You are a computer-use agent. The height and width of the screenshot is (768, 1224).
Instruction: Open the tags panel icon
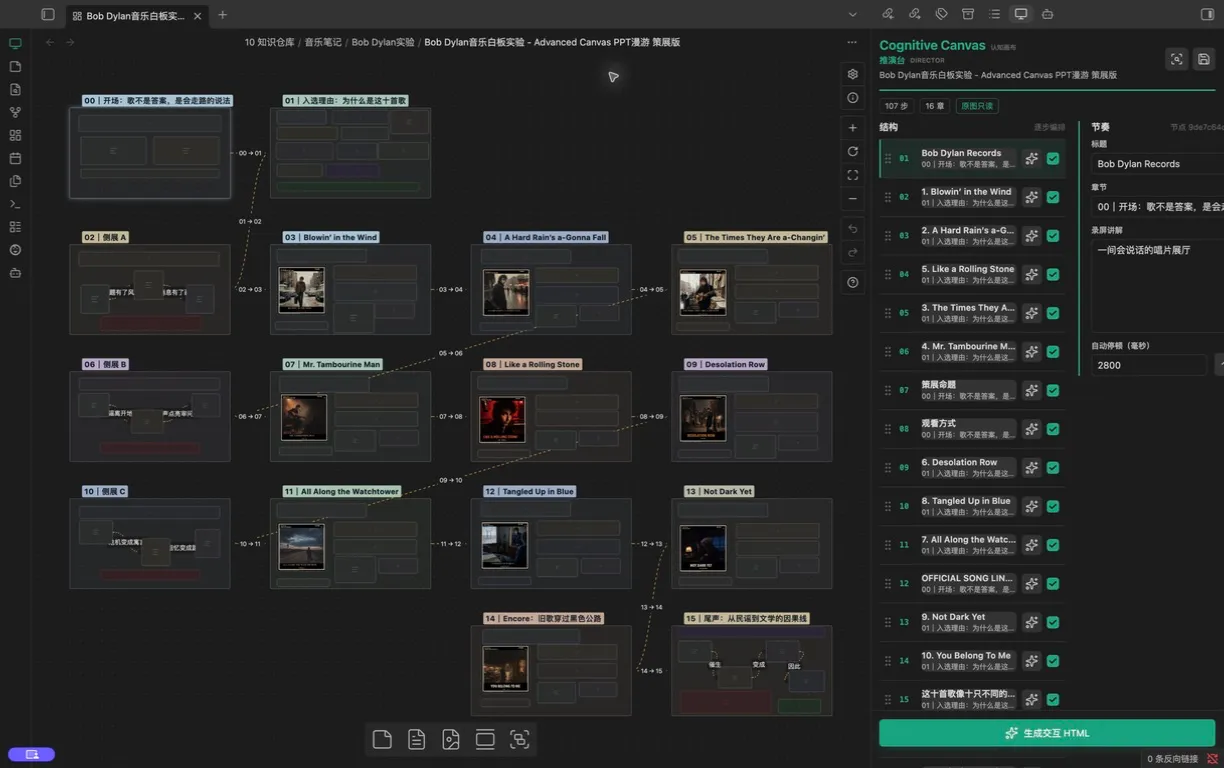click(x=941, y=14)
